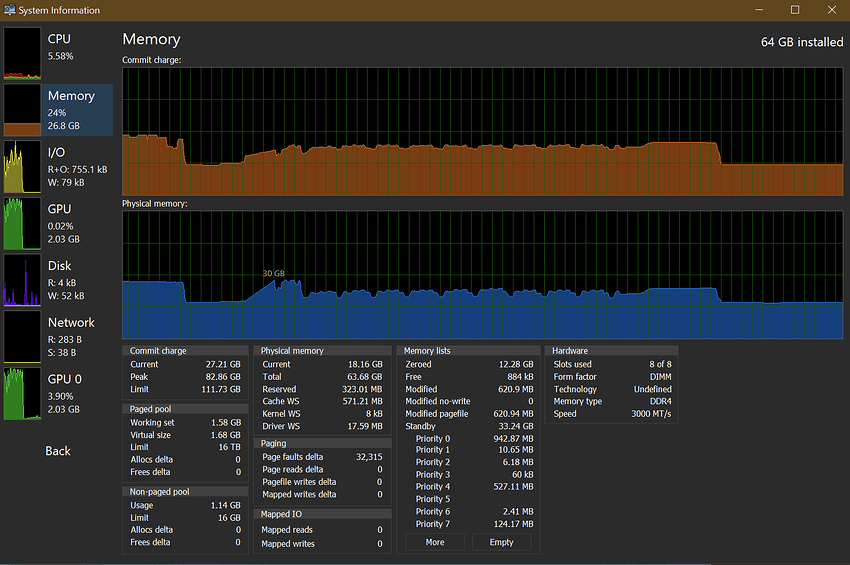
Task: Click the GPU 0 graph icon
Action: 22,394
